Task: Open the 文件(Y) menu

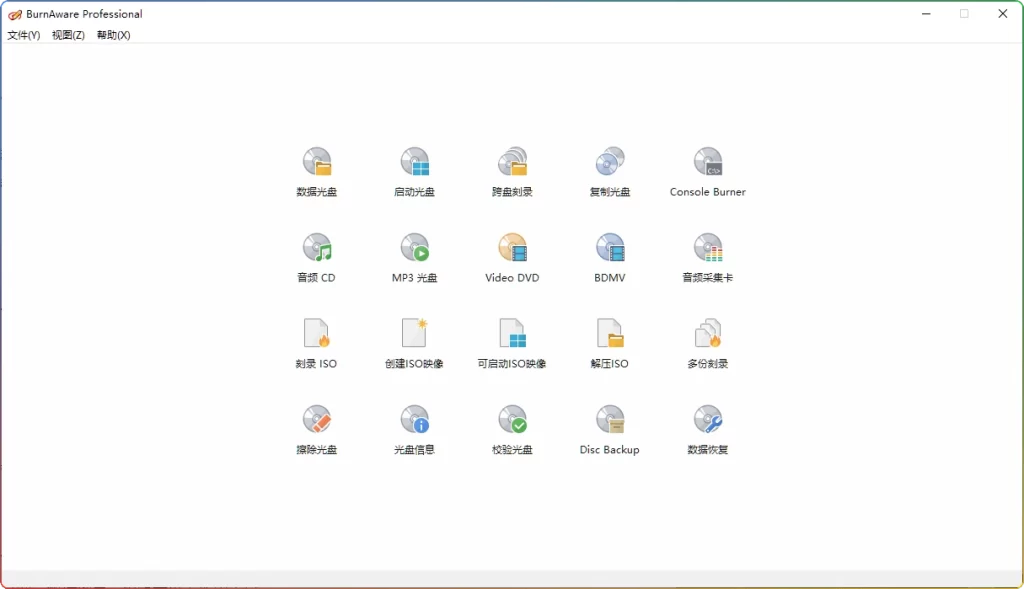Action: pos(22,34)
